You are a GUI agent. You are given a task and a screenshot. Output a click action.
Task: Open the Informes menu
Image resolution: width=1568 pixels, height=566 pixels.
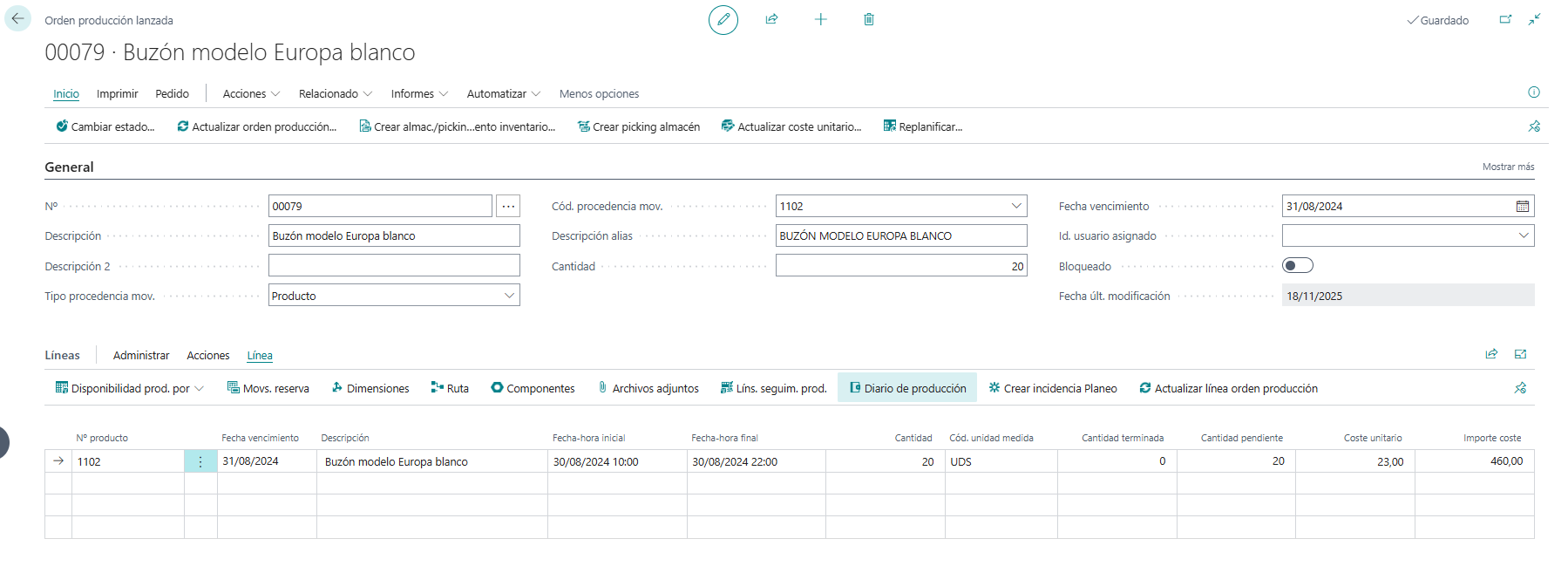pos(418,93)
